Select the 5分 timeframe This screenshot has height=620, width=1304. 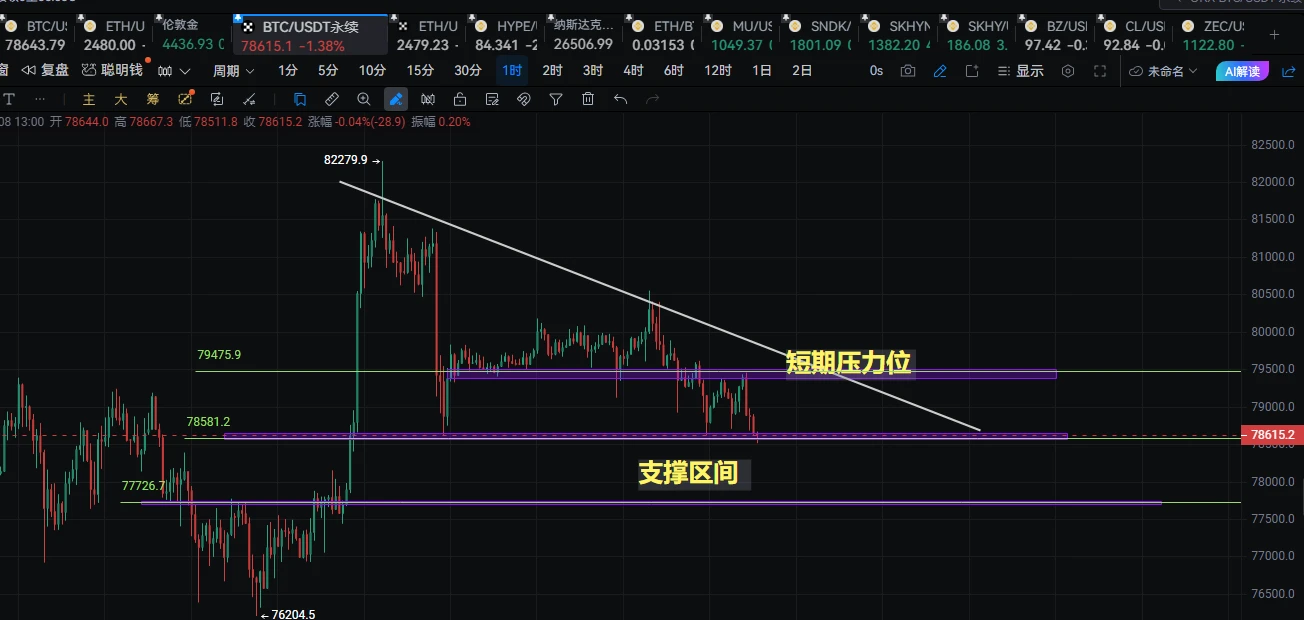pyautogui.click(x=328, y=71)
